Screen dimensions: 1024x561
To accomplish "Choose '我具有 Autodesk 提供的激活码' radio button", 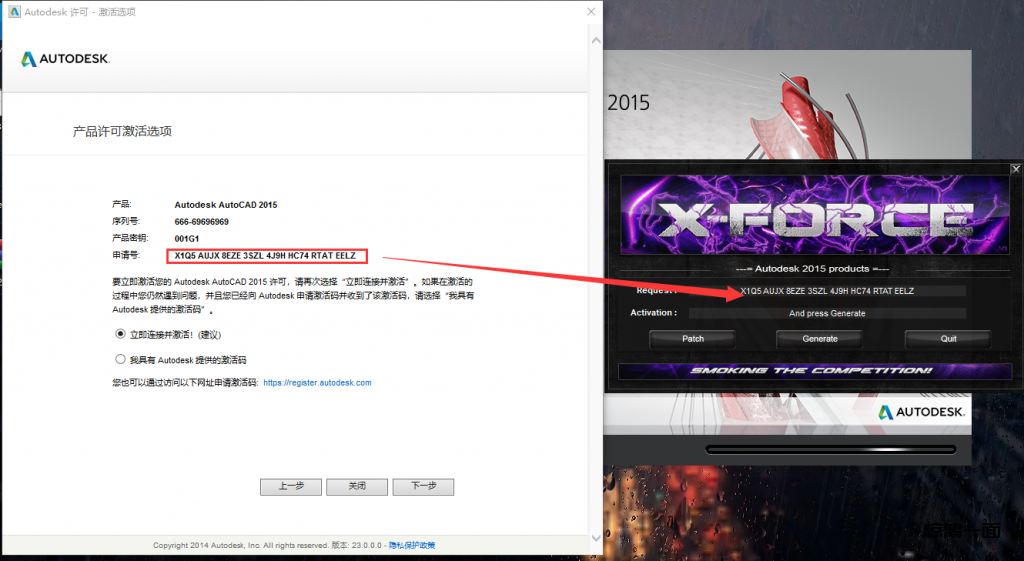I will [x=121, y=359].
